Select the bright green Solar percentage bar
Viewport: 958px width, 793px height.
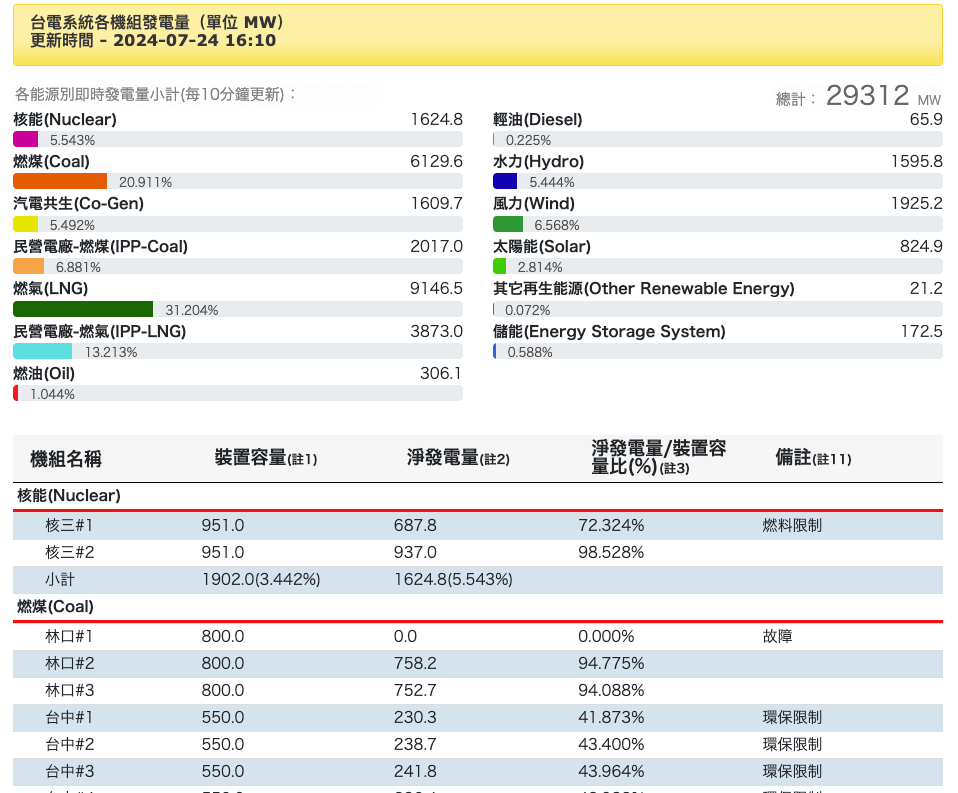(x=500, y=266)
